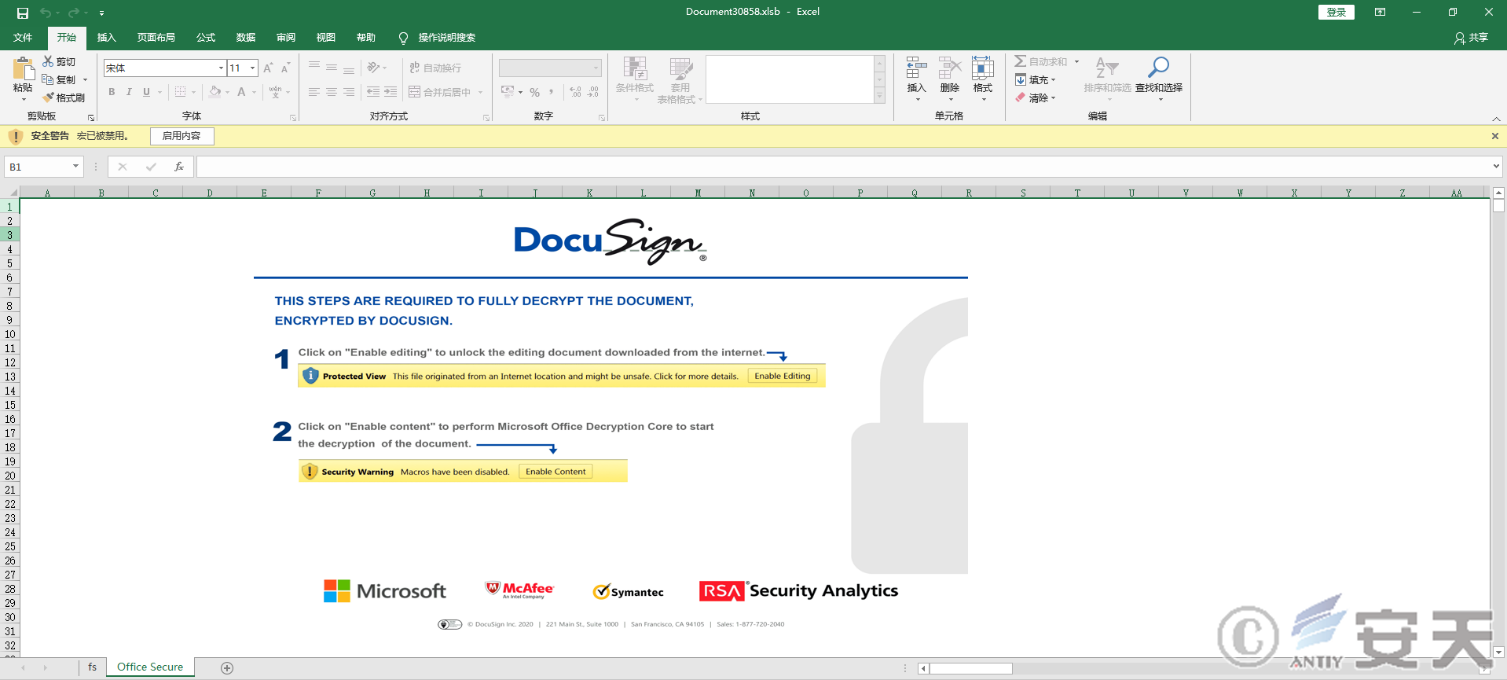Switch to the fs sheet tab
The width and height of the screenshot is (1507, 680).
point(92,667)
